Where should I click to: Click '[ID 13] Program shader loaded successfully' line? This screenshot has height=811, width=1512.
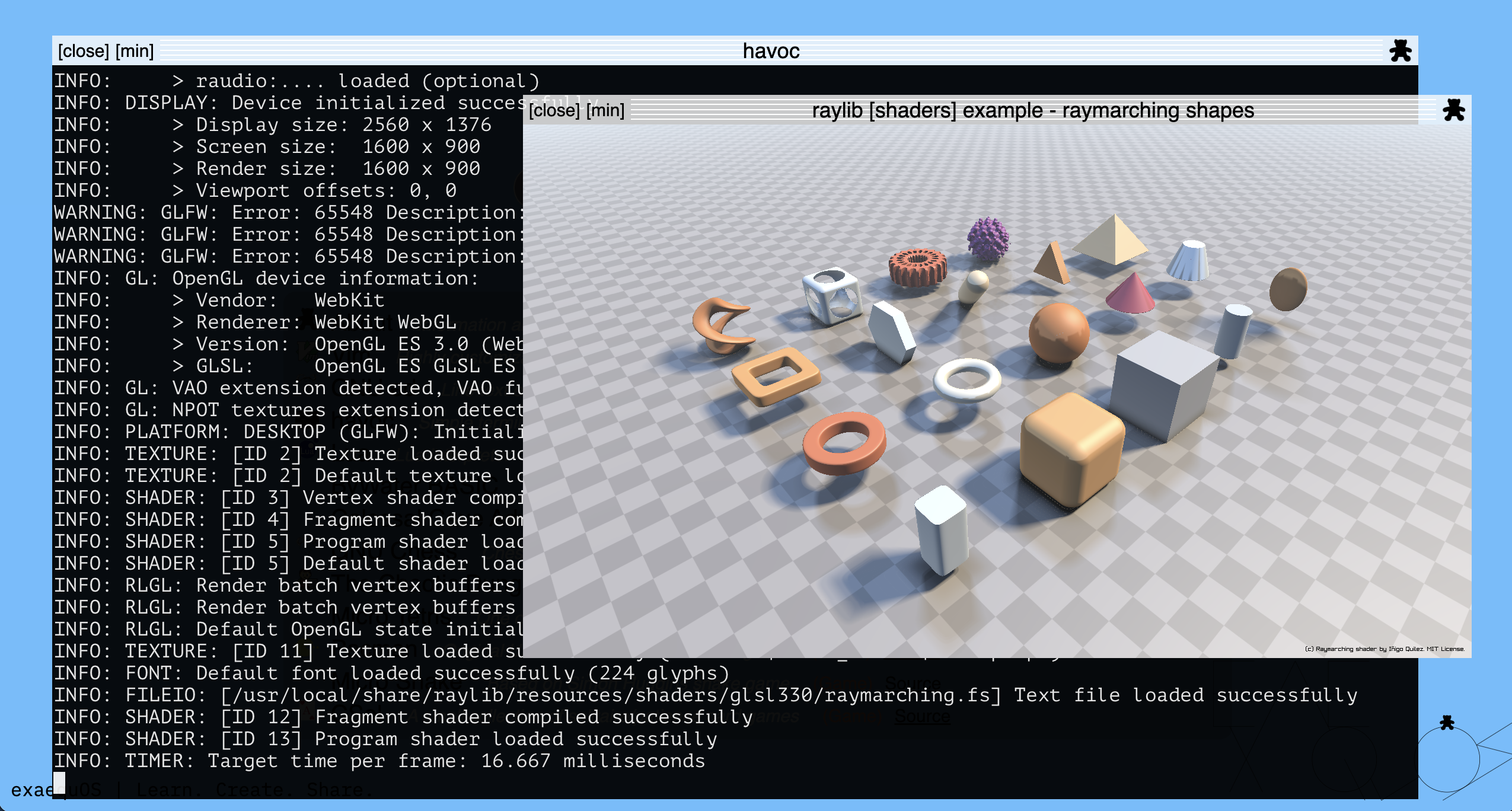pos(386,739)
